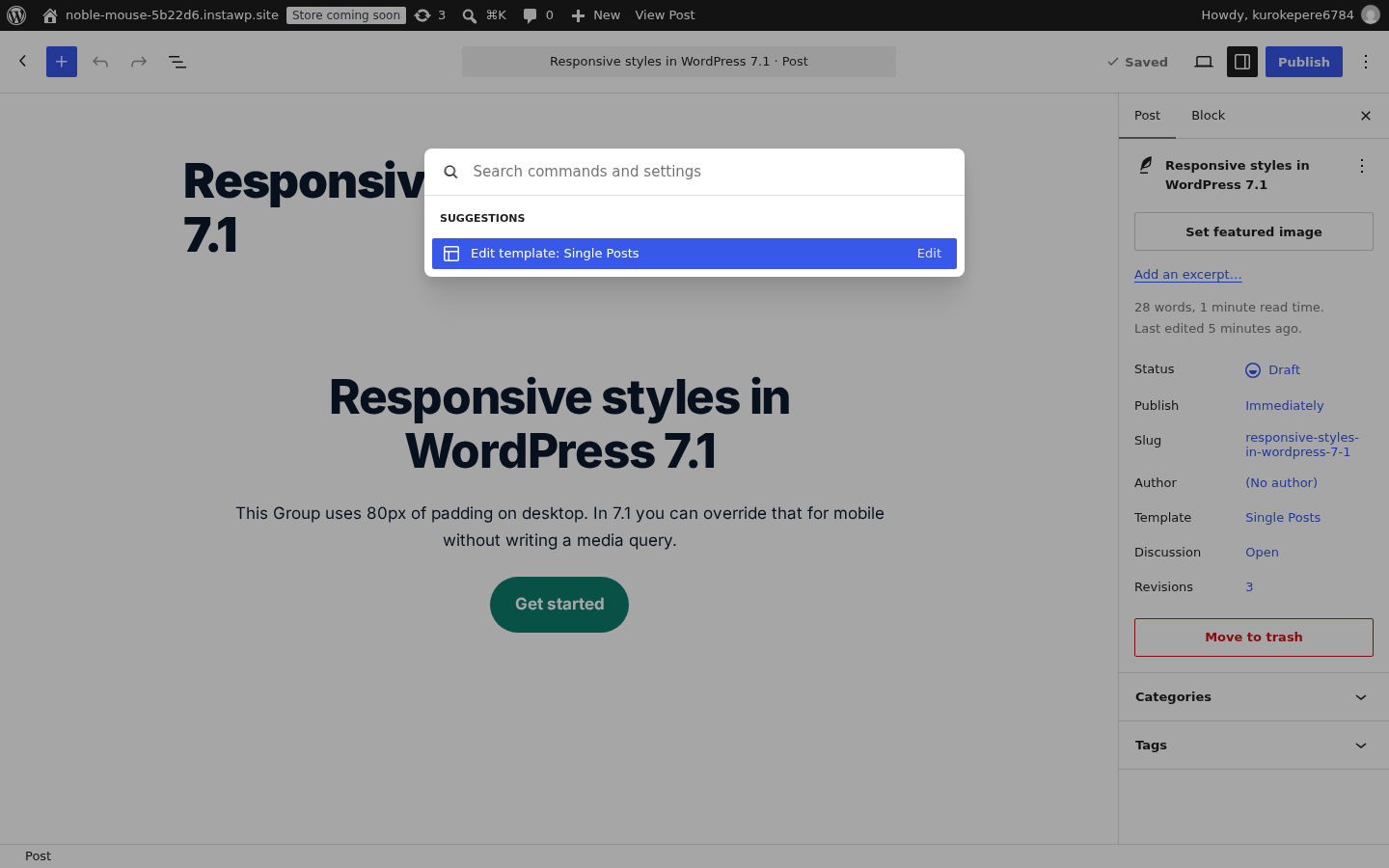The image size is (1389, 868).
Task: Change the Open discussion setting
Action: pos(1262,553)
